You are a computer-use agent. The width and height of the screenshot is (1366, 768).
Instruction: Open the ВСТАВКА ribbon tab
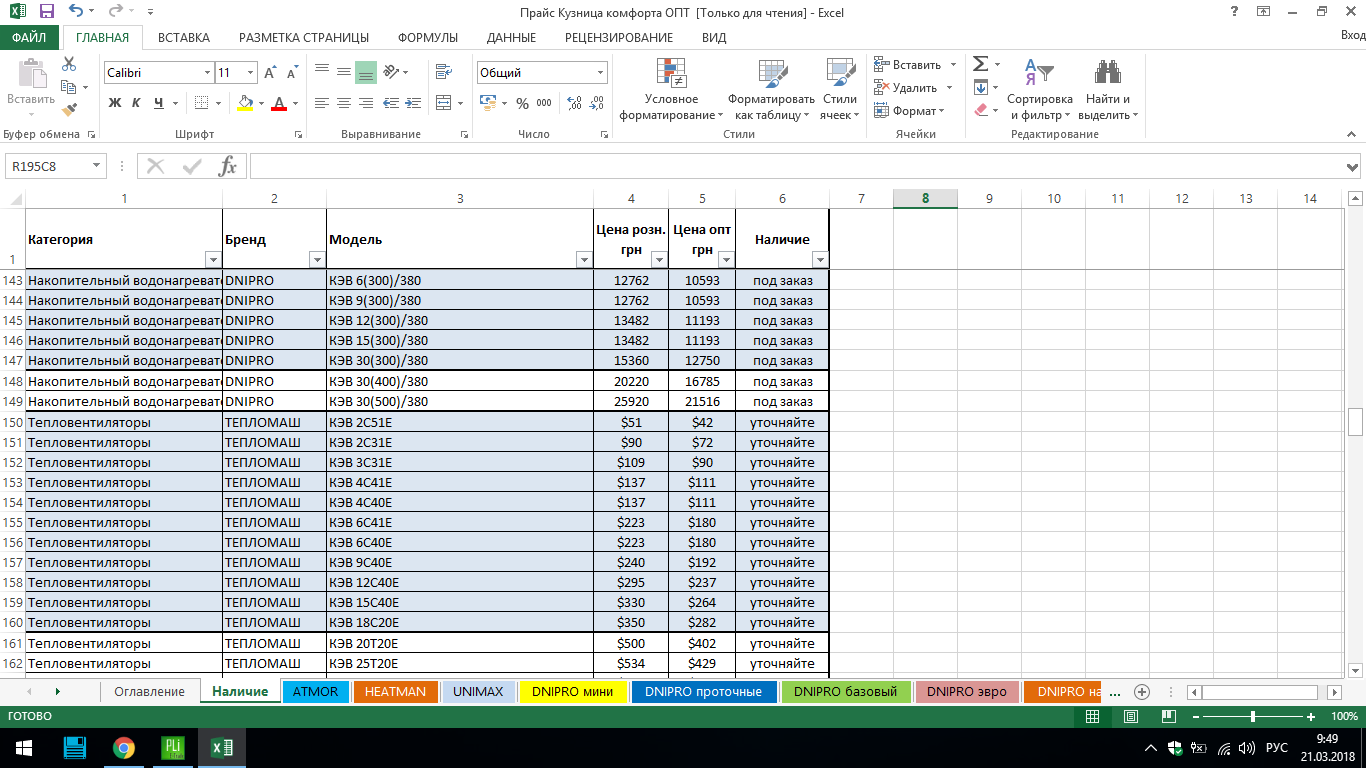(184, 38)
